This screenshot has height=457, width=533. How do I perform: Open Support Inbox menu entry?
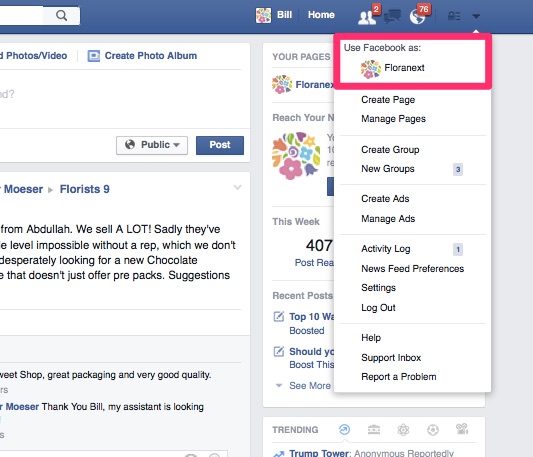click(391, 358)
